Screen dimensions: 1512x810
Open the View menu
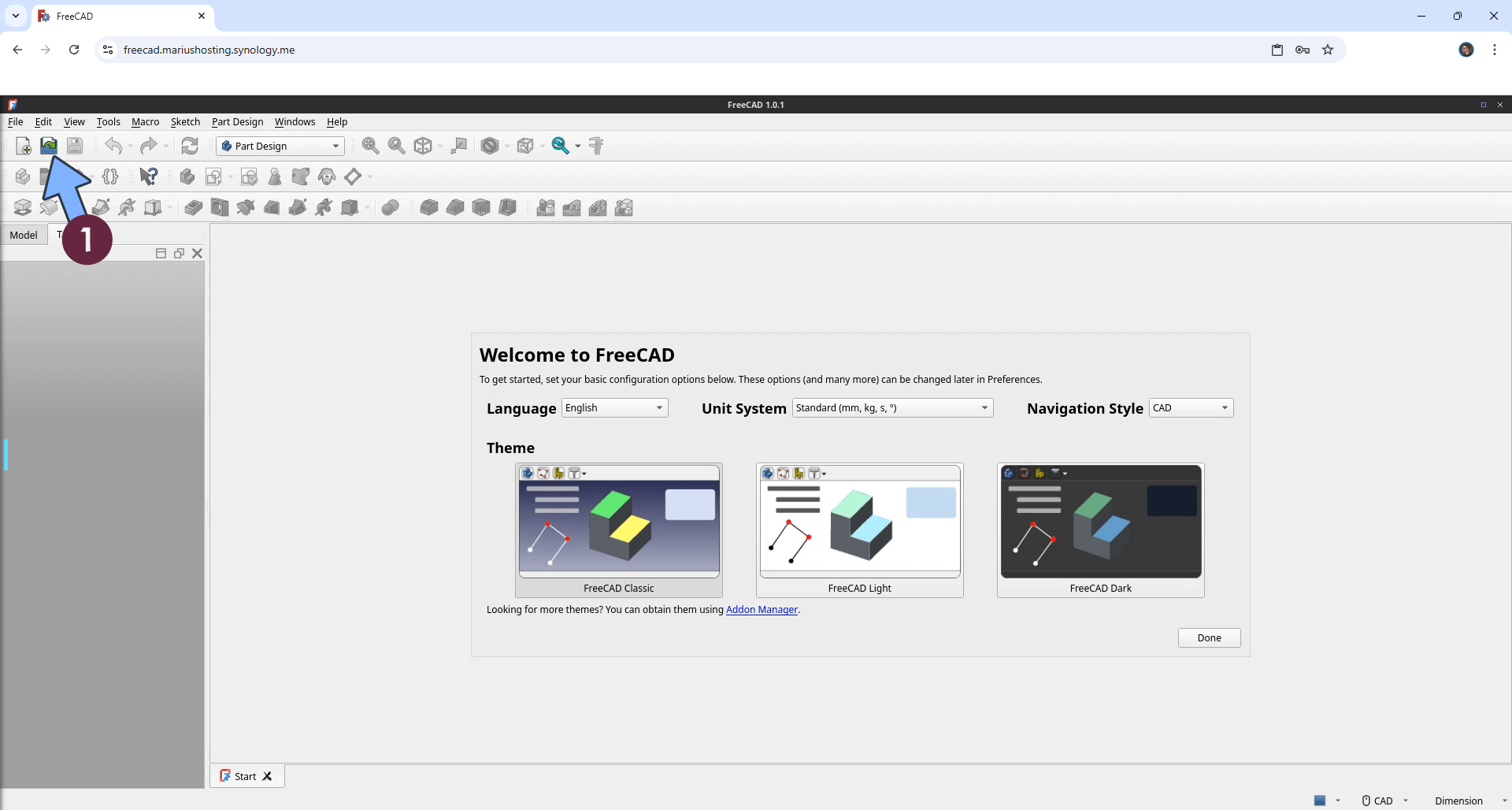(74, 121)
